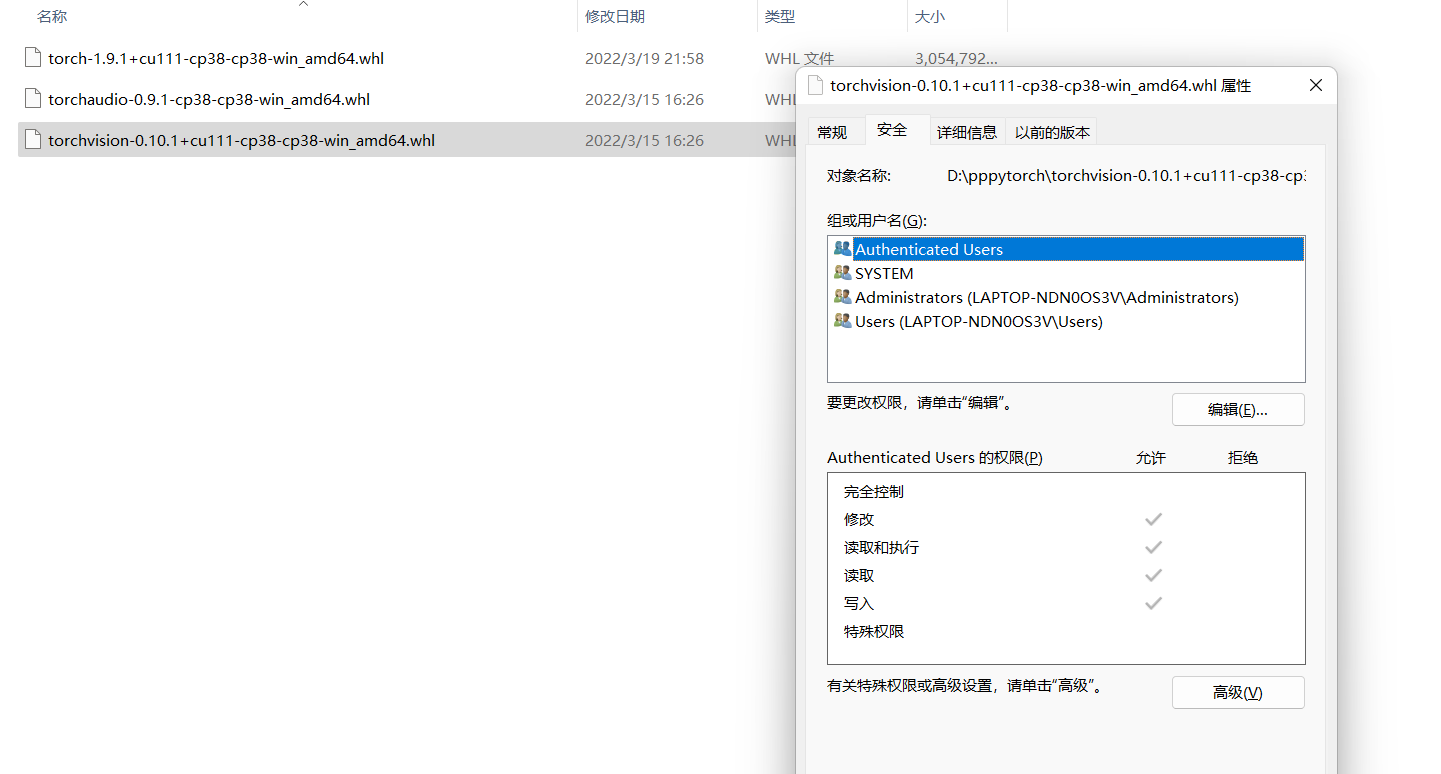Click the Authenticated Users group icon
The height and width of the screenshot is (774, 1441).
pos(842,249)
